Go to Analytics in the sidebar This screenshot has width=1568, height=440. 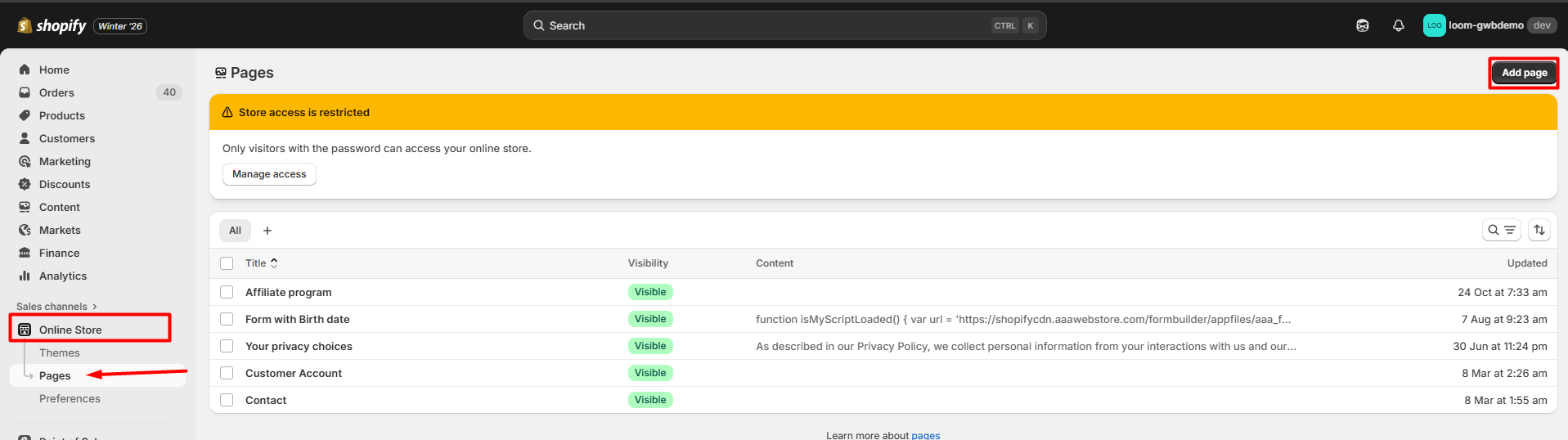(x=63, y=276)
